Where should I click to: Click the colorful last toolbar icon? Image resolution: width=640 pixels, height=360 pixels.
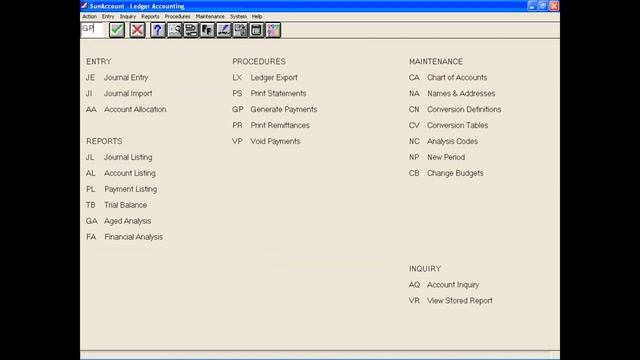[x=273, y=30]
